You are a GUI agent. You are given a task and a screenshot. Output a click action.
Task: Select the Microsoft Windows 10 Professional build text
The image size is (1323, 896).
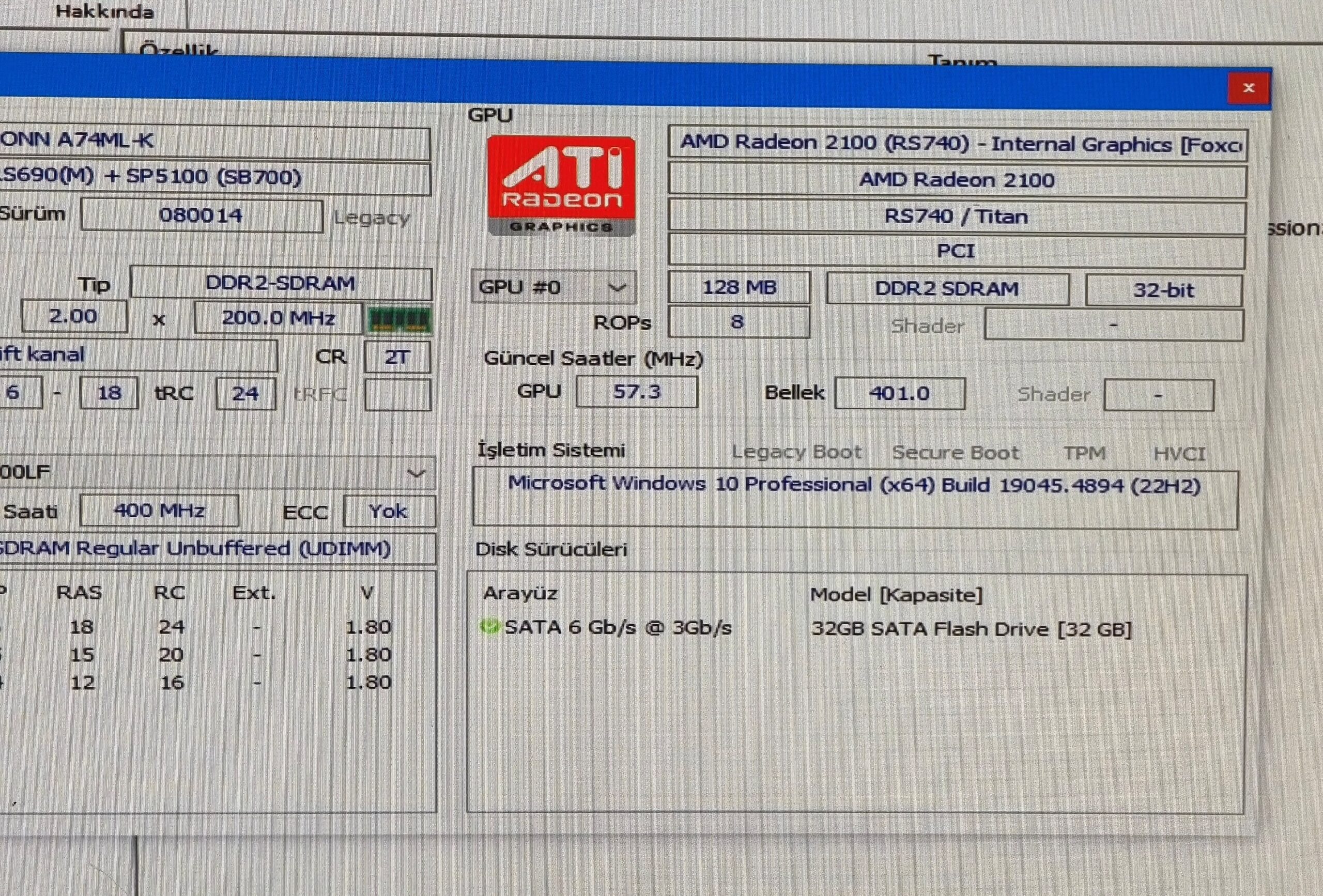[854, 485]
